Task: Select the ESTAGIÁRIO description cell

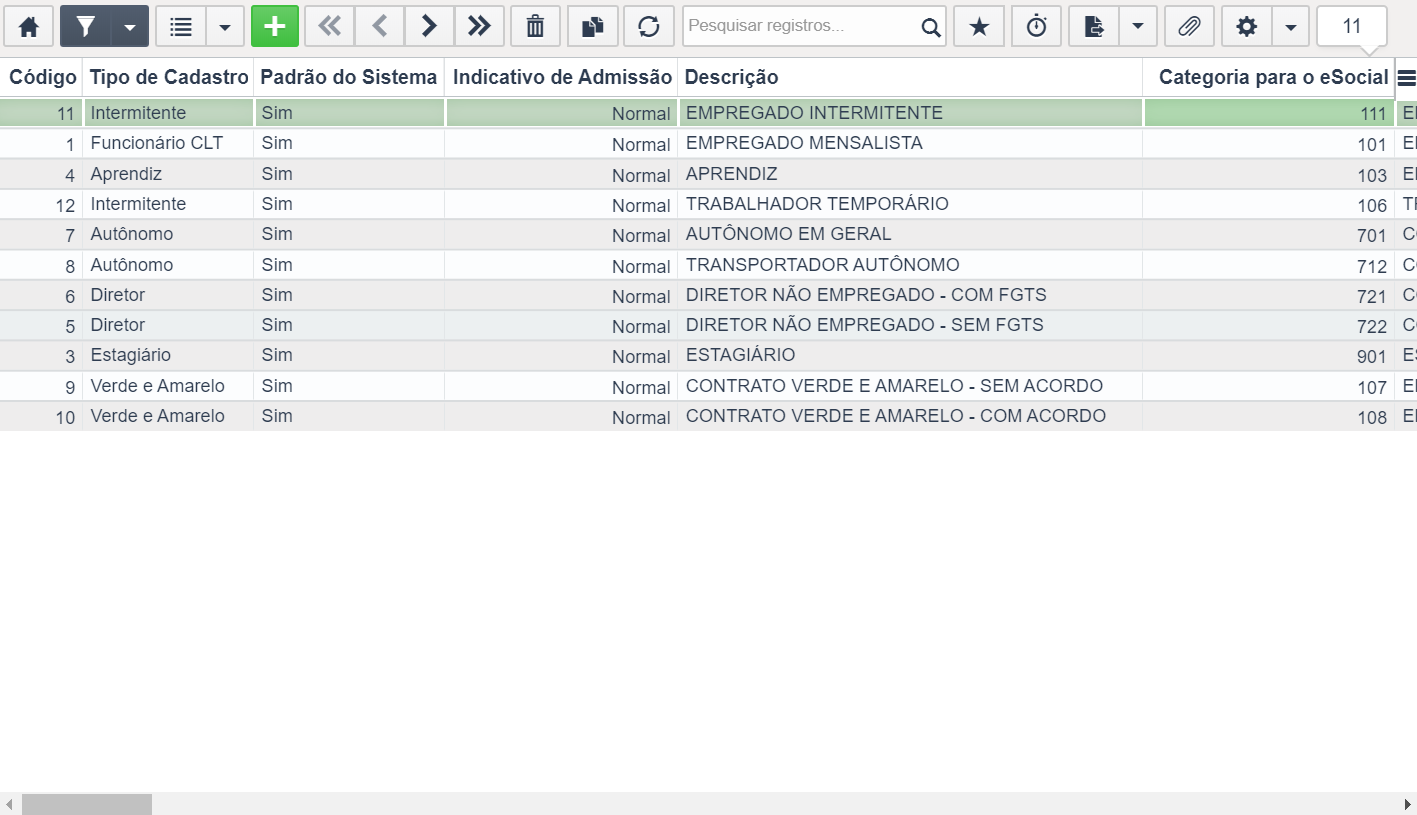Action: (x=910, y=355)
